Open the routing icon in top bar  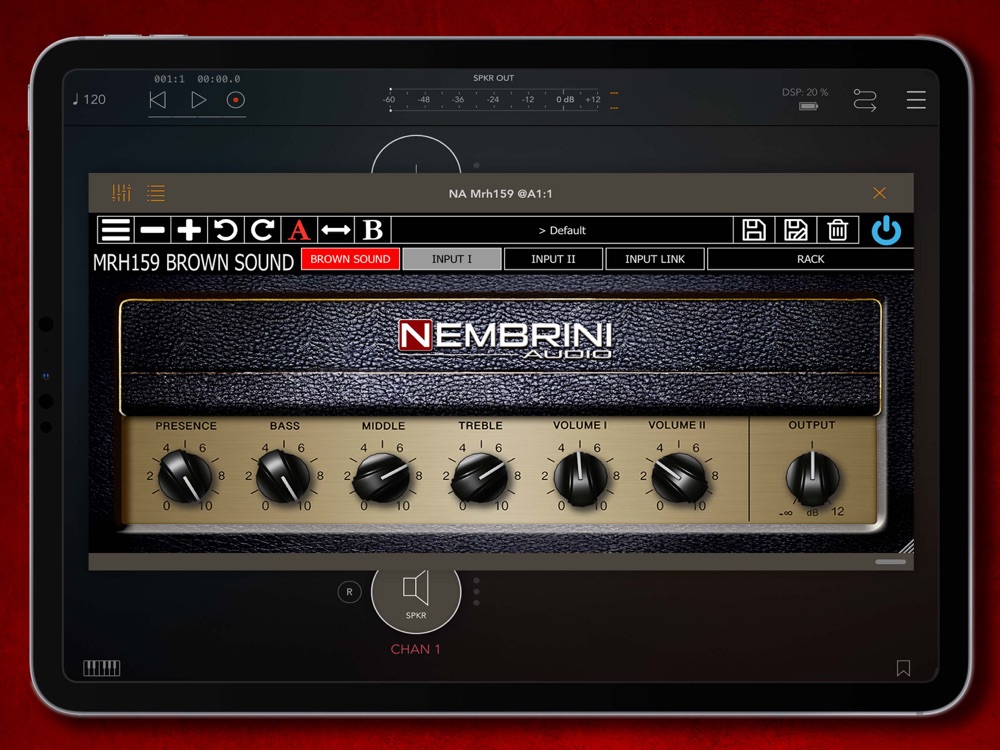(865, 100)
